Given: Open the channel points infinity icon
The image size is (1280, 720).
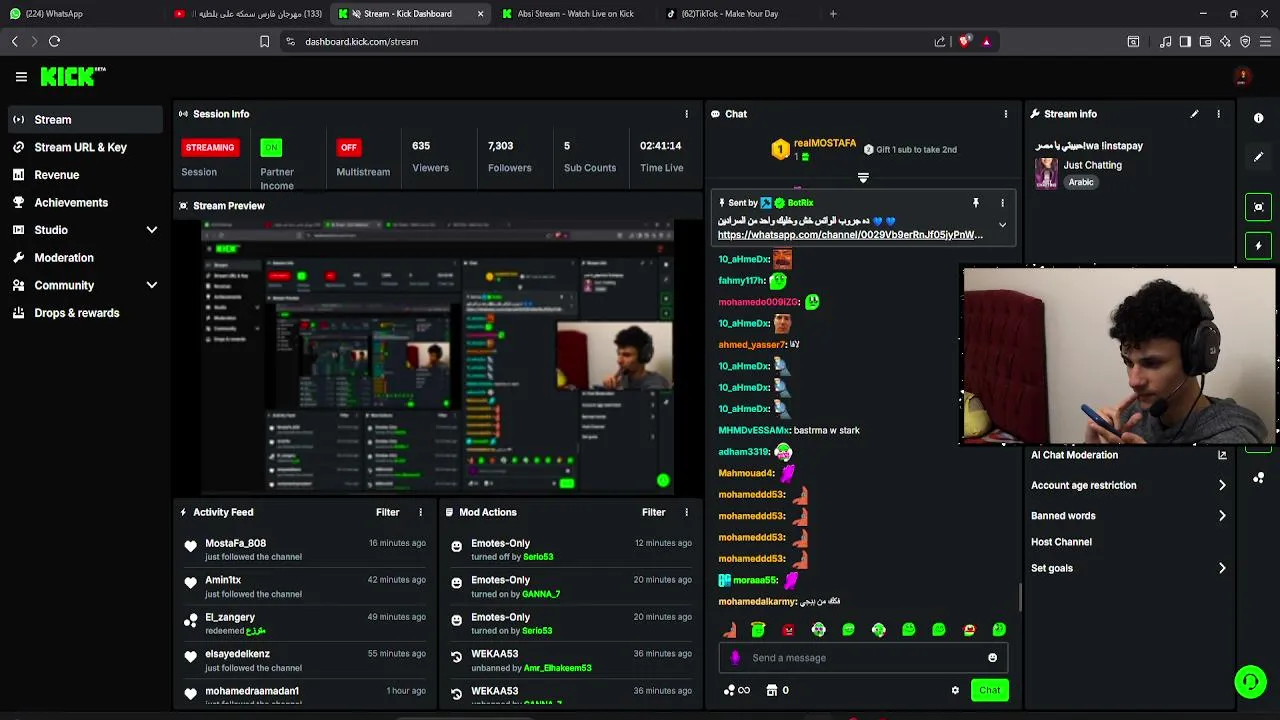Looking at the screenshot, I should coord(736,690).
